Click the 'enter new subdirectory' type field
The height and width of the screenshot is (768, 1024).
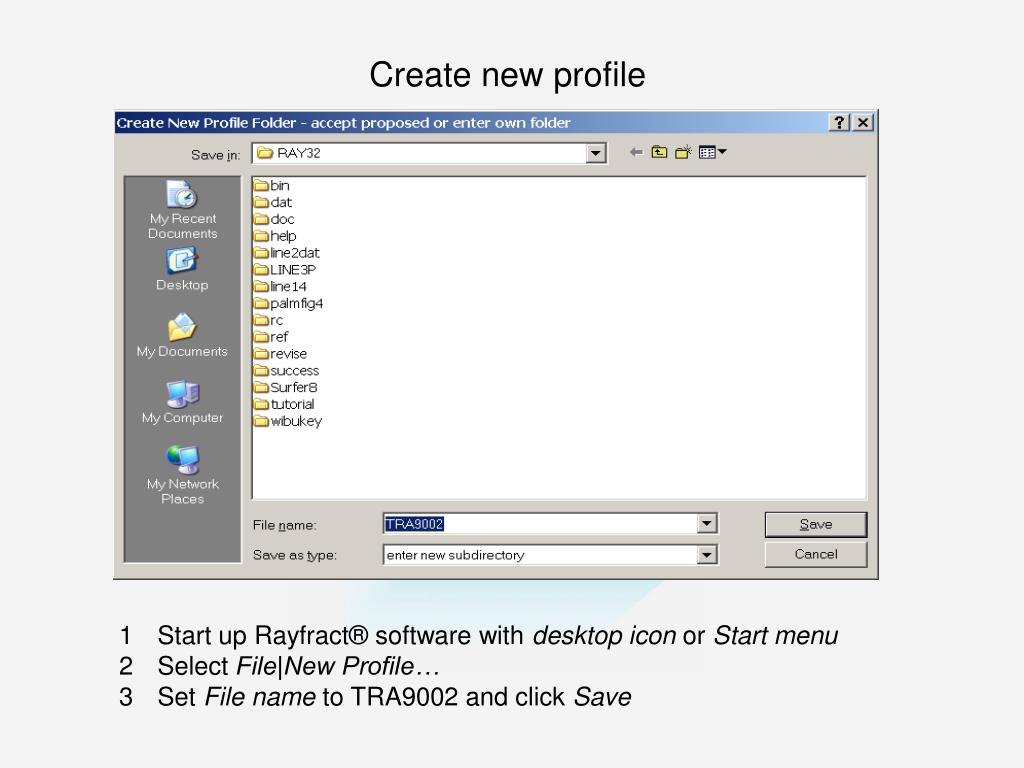[x=541, y=555]
